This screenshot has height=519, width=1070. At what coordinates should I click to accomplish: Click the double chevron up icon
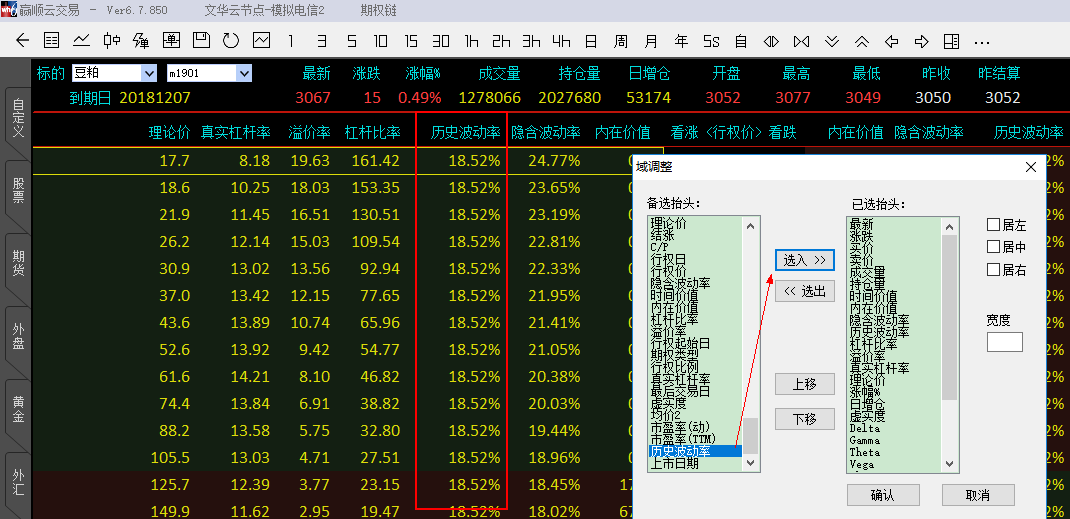pyautogui.click(x=862, y=41)
